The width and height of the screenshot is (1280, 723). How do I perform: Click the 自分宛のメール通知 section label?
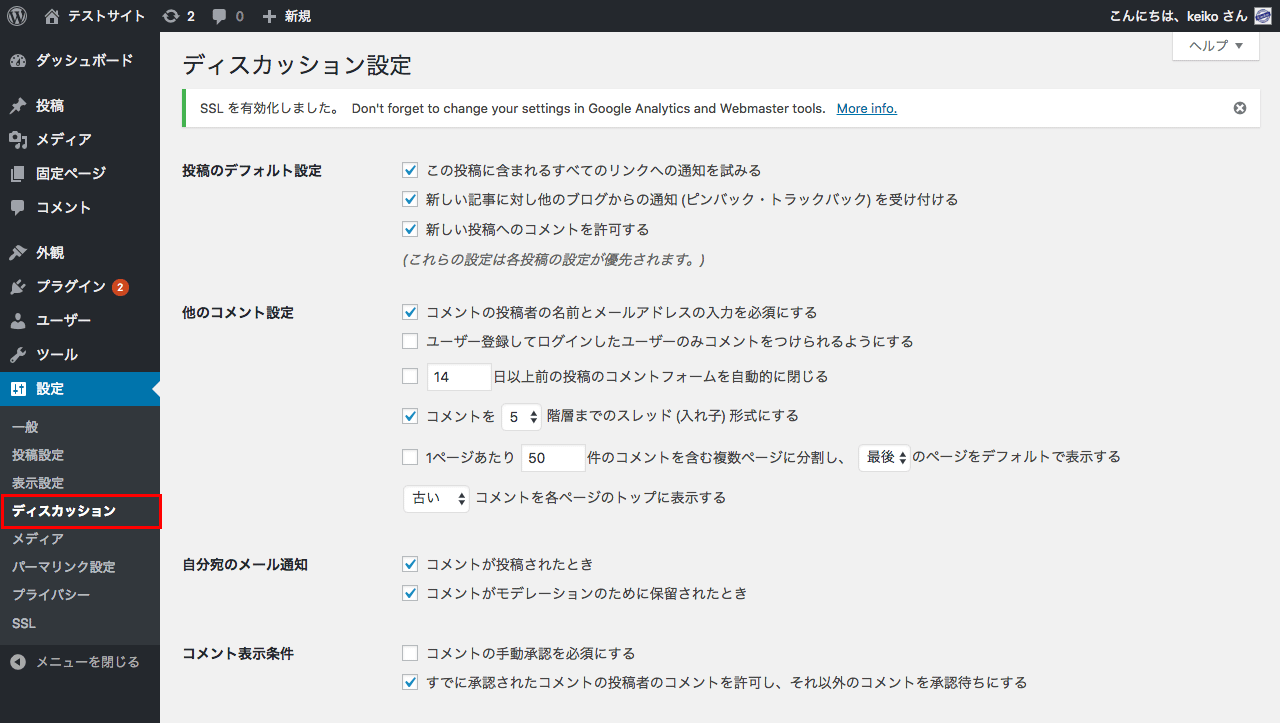(x=245, y=565)
